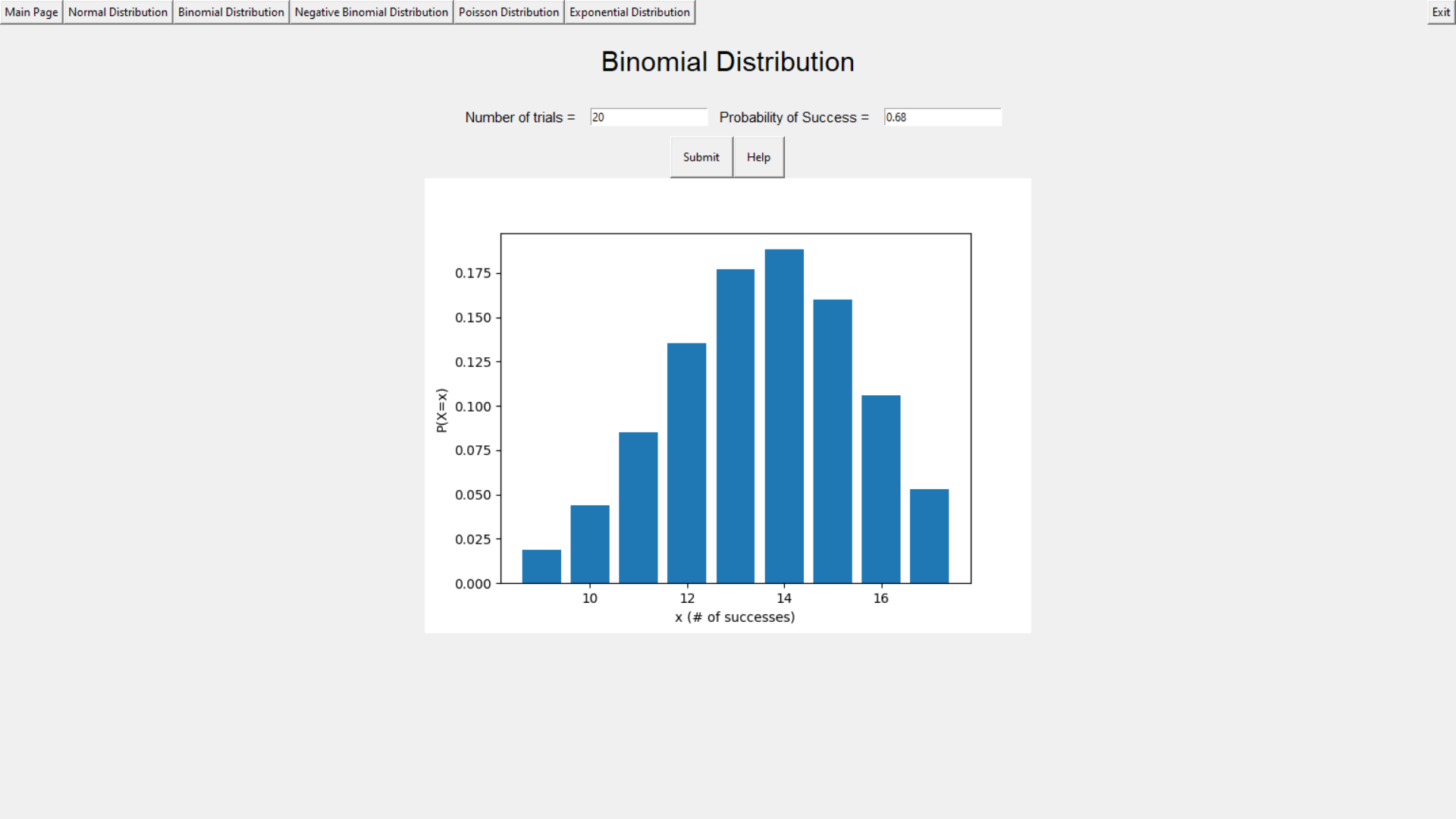Click the 0.000 y-axis tick label
Viewport: 1456px width, 819px height.
[473, 584]
